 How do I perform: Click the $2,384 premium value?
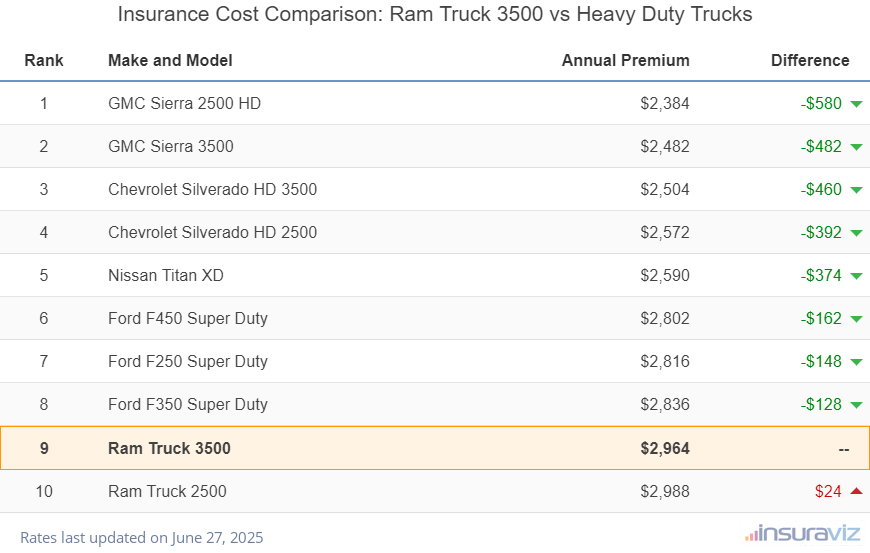click(665, 104)
